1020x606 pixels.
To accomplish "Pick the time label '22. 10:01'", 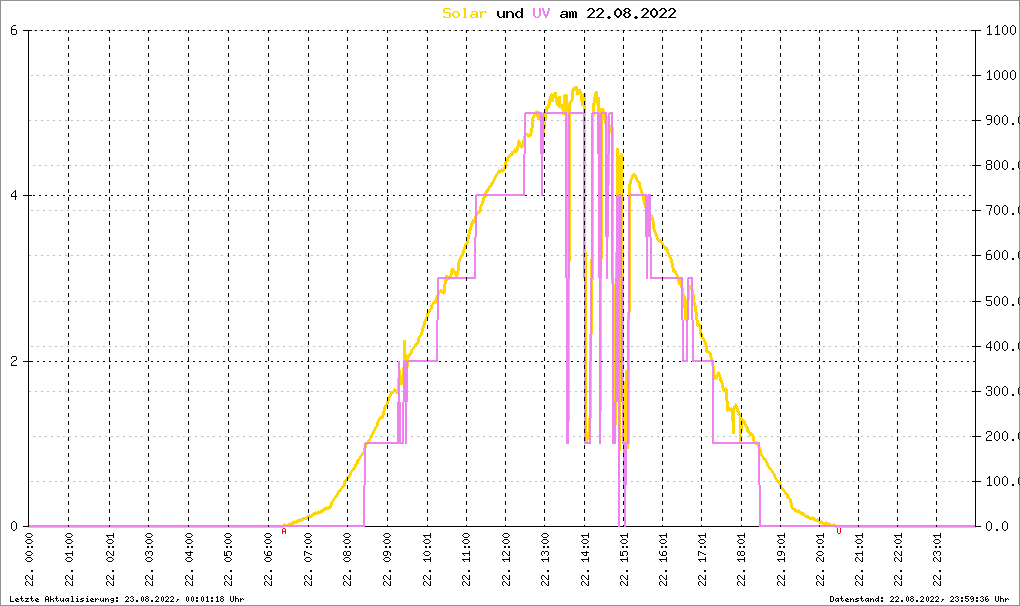I will [427, 560].
